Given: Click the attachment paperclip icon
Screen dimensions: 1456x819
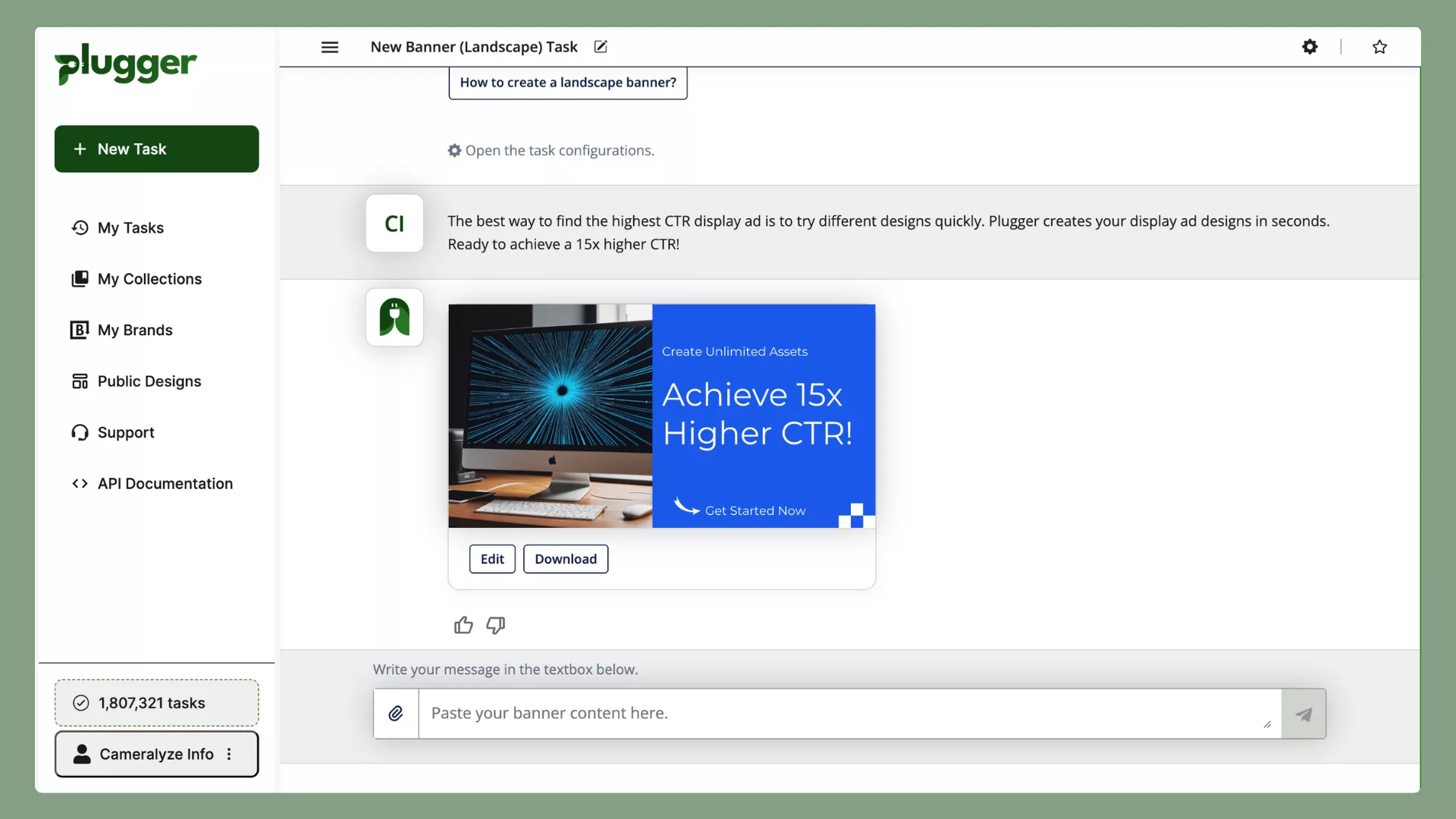Looking at the screenshot, I should 396,714.
